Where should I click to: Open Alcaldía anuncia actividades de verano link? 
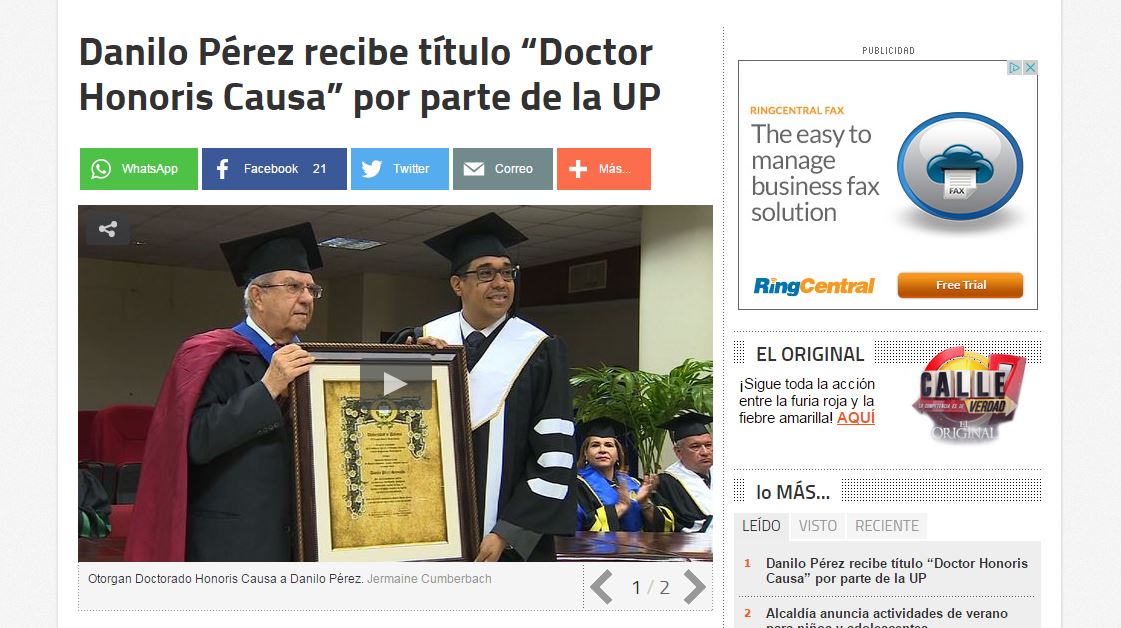887,619
